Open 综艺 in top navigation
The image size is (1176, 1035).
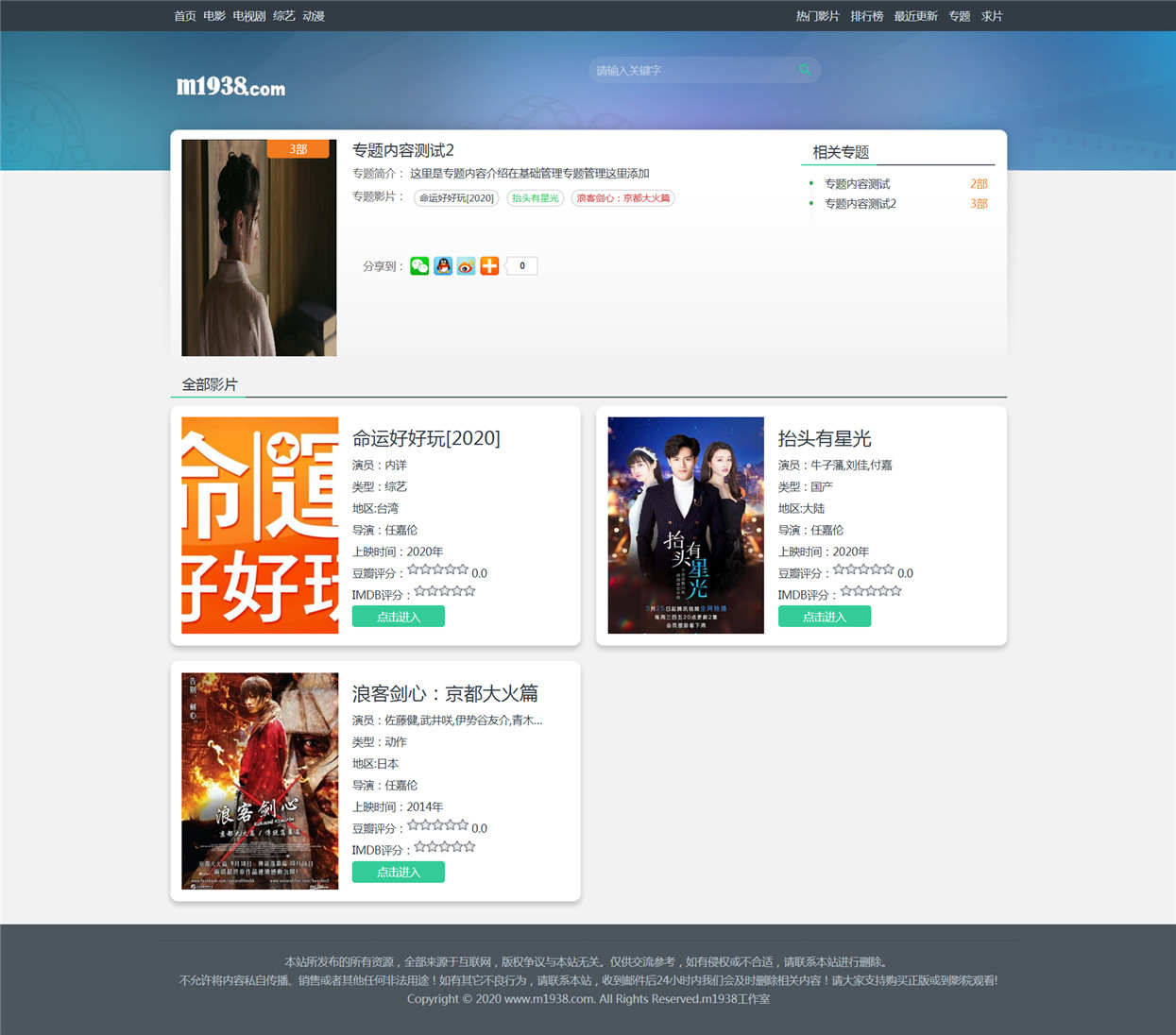(284, 16)
